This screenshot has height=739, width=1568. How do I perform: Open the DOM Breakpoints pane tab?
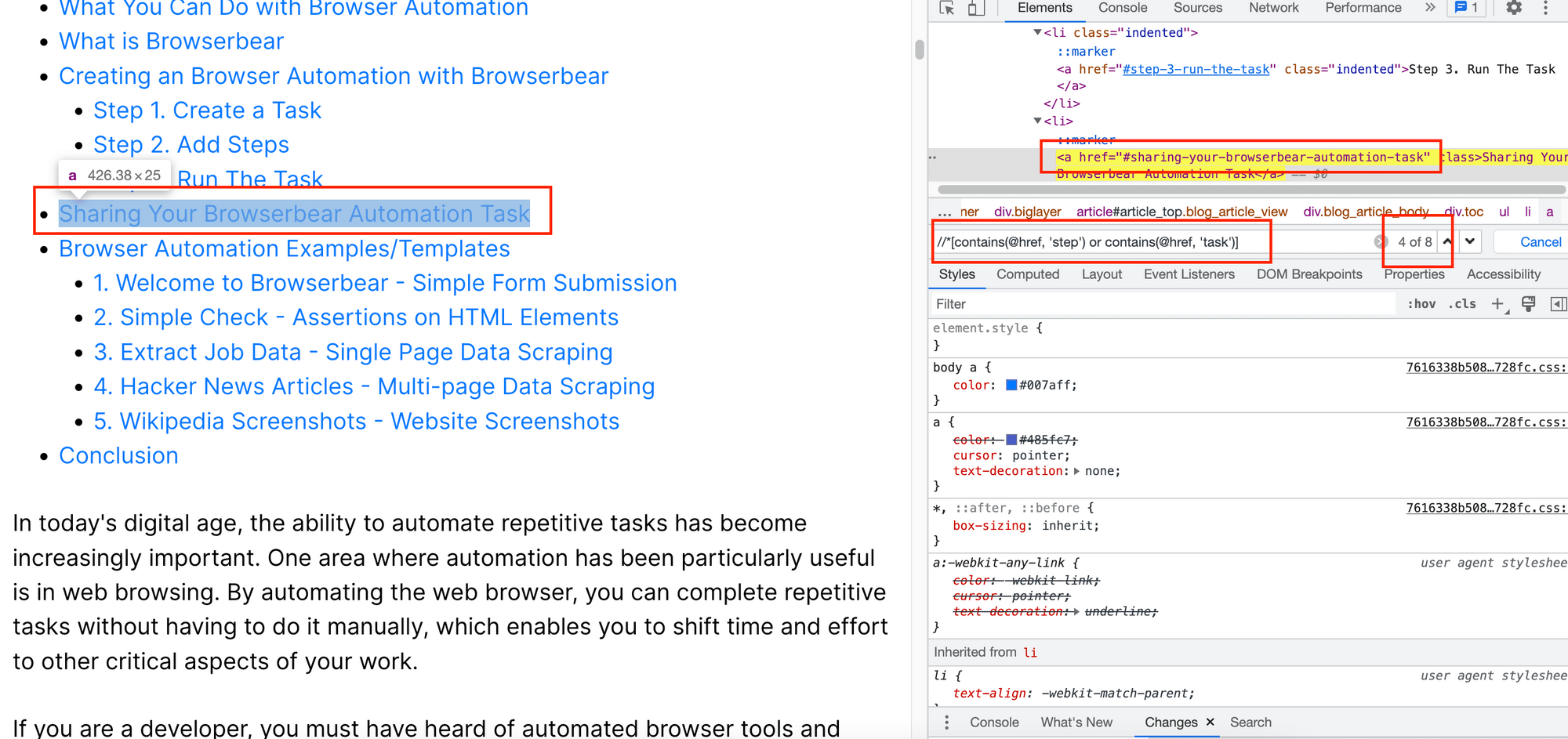pyautogui.click(x=1309, y=274)
